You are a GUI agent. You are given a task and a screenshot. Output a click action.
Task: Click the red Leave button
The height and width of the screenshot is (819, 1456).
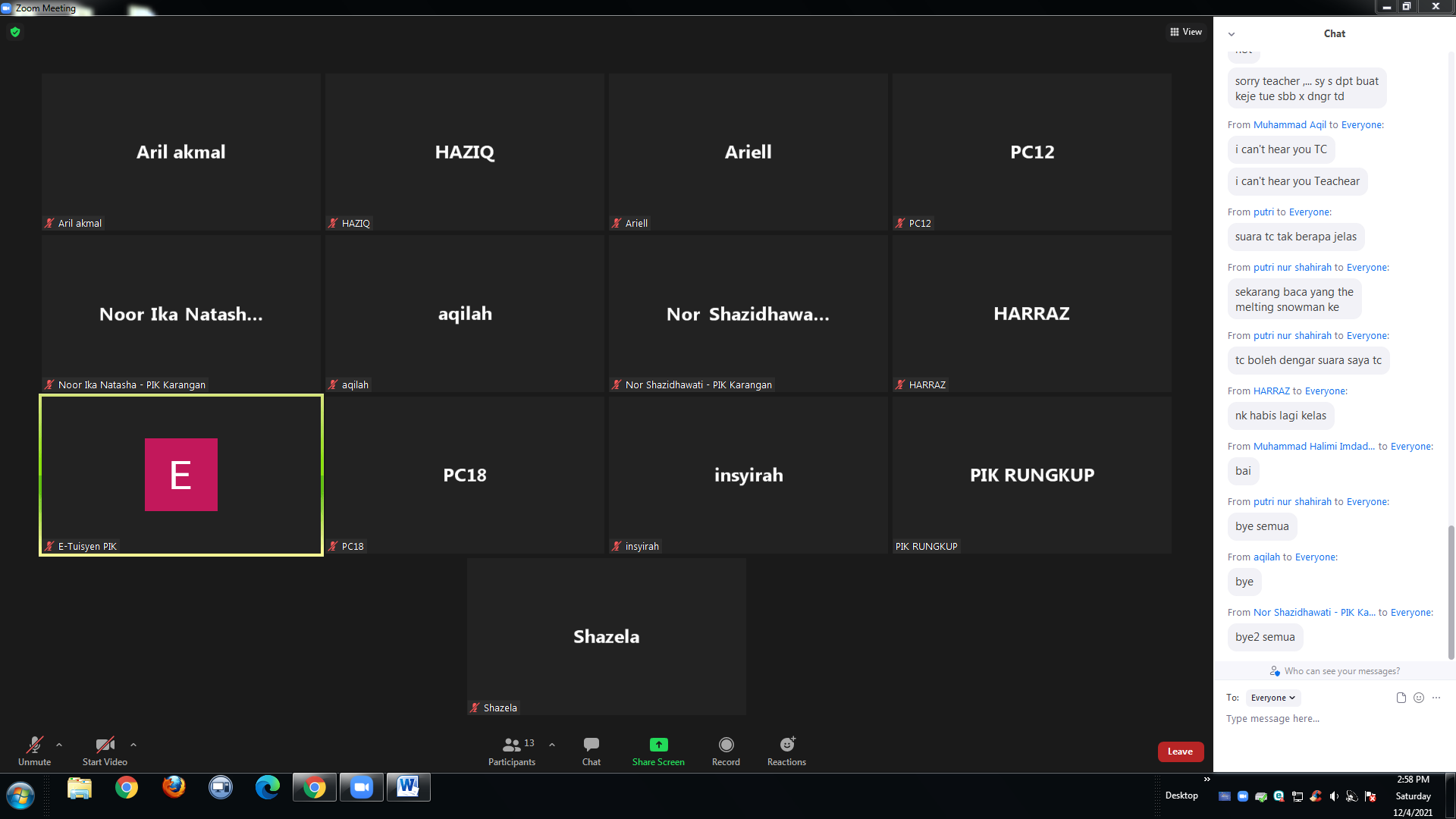point(1180,752)
